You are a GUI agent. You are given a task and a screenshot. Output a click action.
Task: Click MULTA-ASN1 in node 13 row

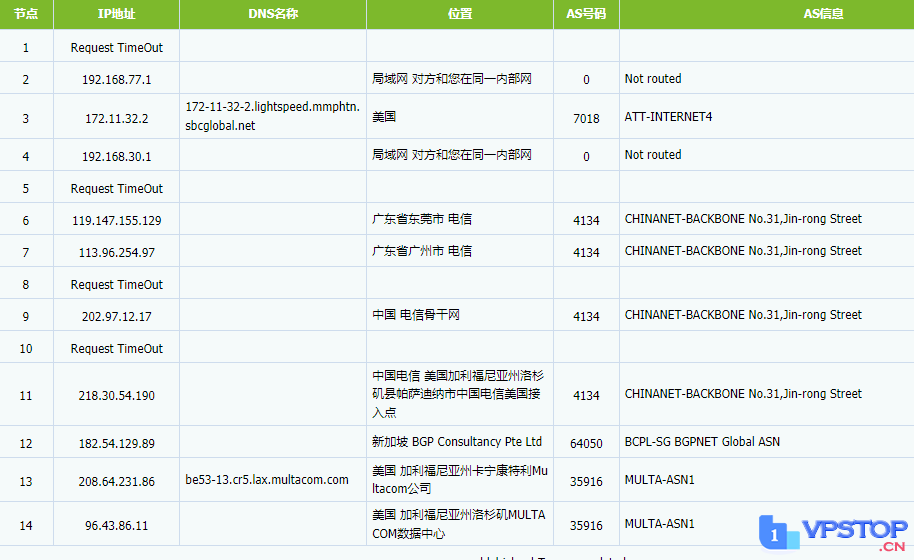(x=660, y=480)
